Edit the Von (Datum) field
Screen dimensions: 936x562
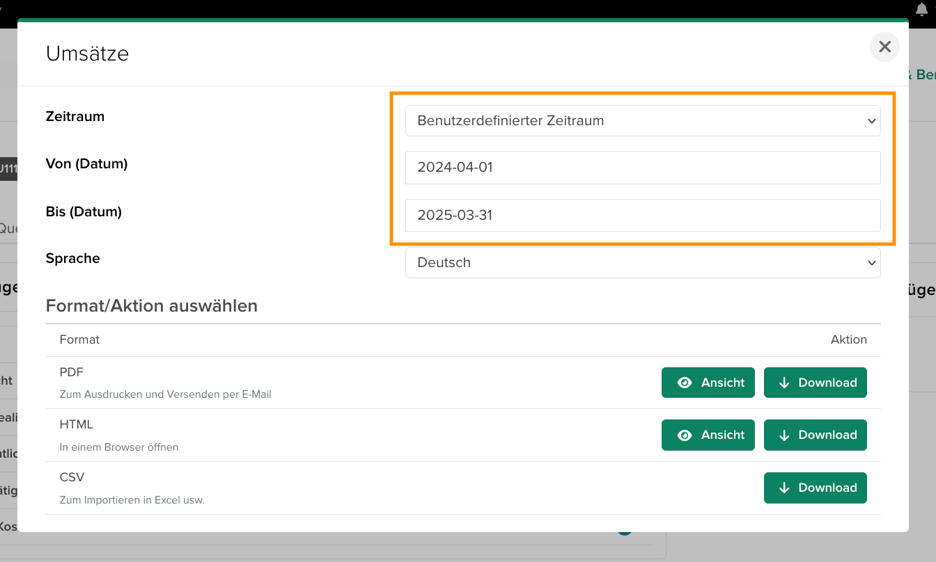coord(642,167)
